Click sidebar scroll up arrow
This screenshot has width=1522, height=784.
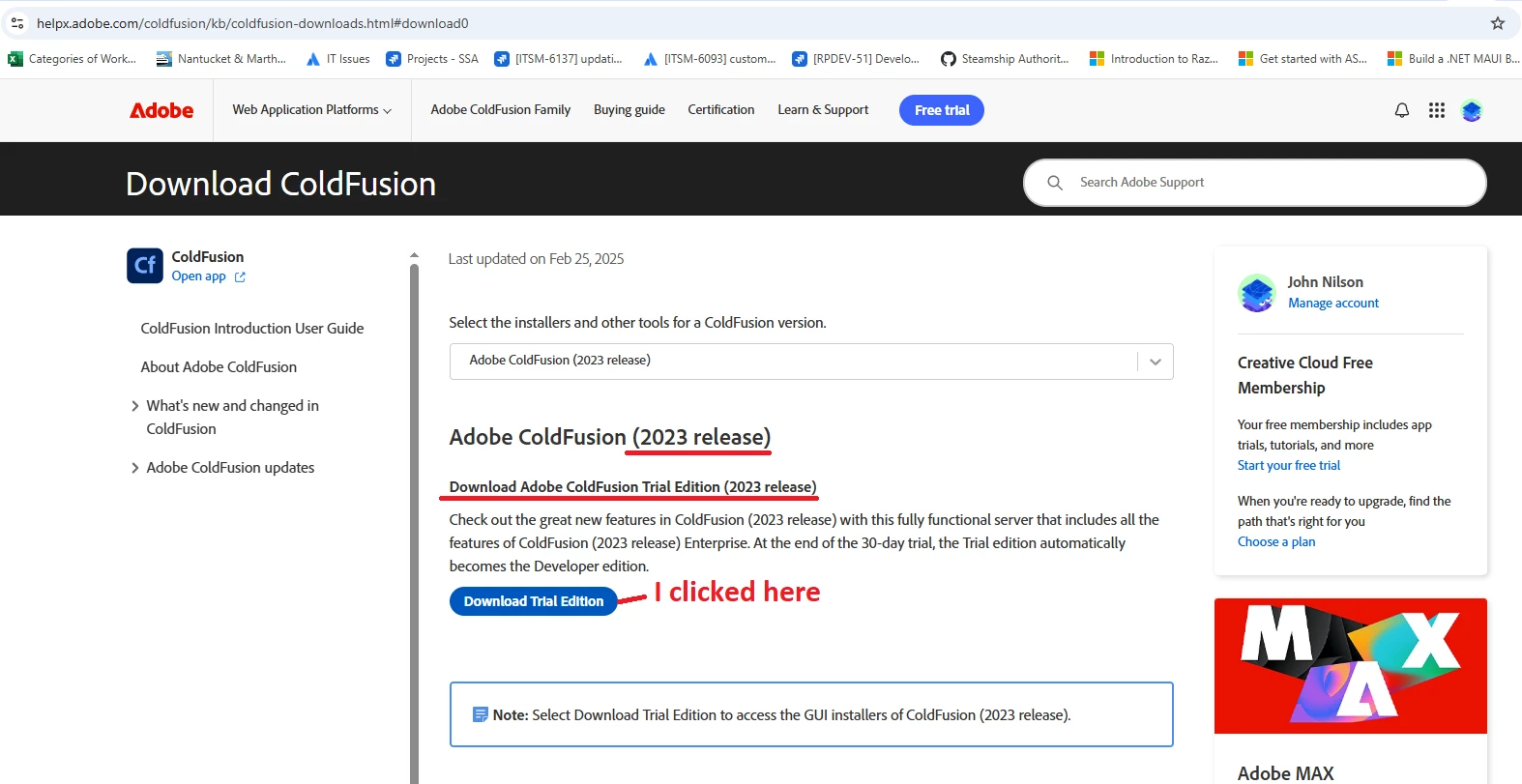[x=414, y=256]
